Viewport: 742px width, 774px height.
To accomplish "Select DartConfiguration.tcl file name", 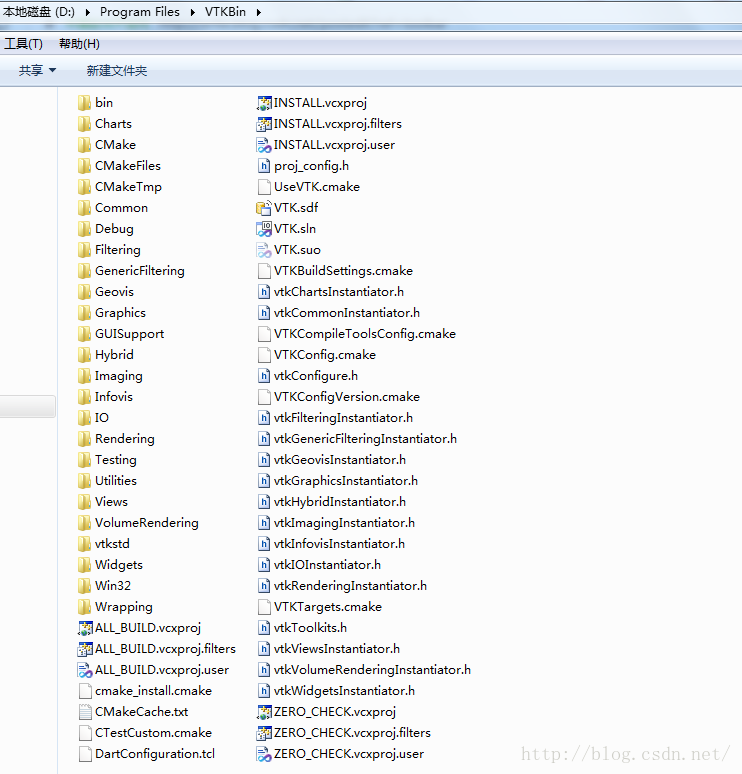I will click(x=155, y=754).
